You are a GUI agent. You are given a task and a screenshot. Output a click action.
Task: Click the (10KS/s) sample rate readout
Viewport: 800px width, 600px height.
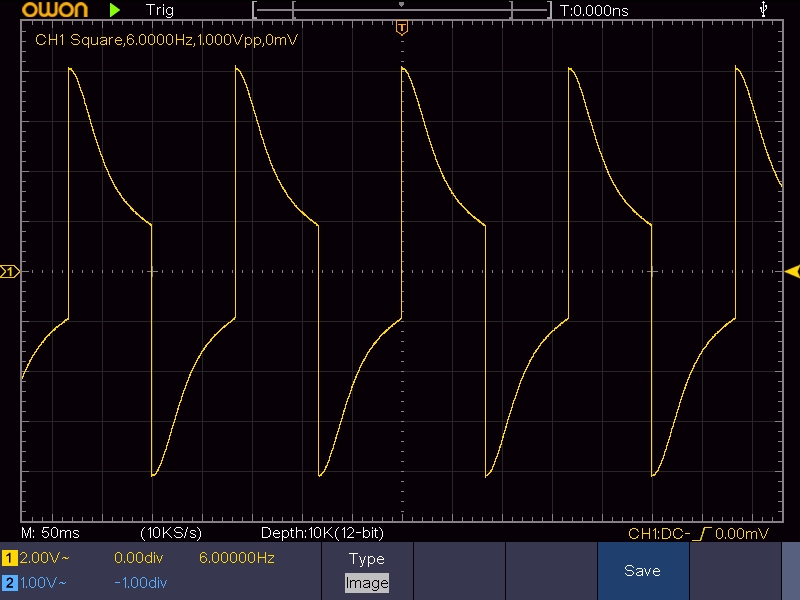click(171, 533)
